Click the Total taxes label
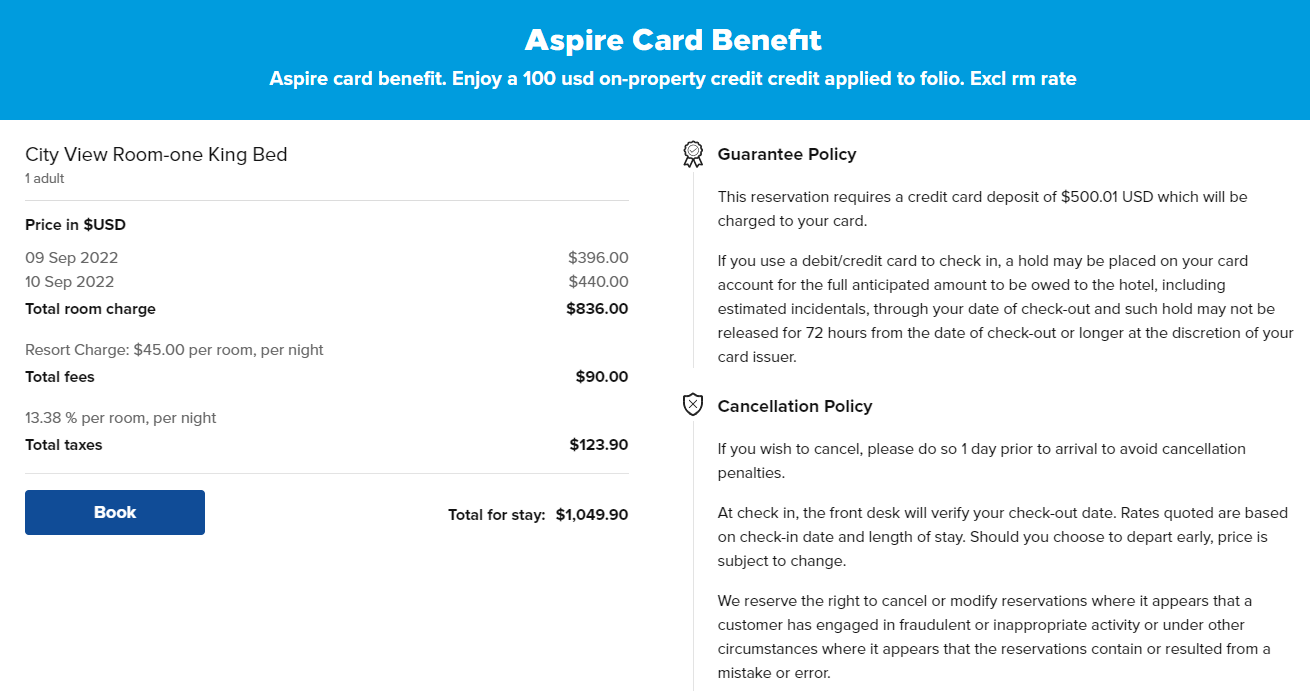The height and width of the screenshot is (691, 1310). (x=64, y=445)
